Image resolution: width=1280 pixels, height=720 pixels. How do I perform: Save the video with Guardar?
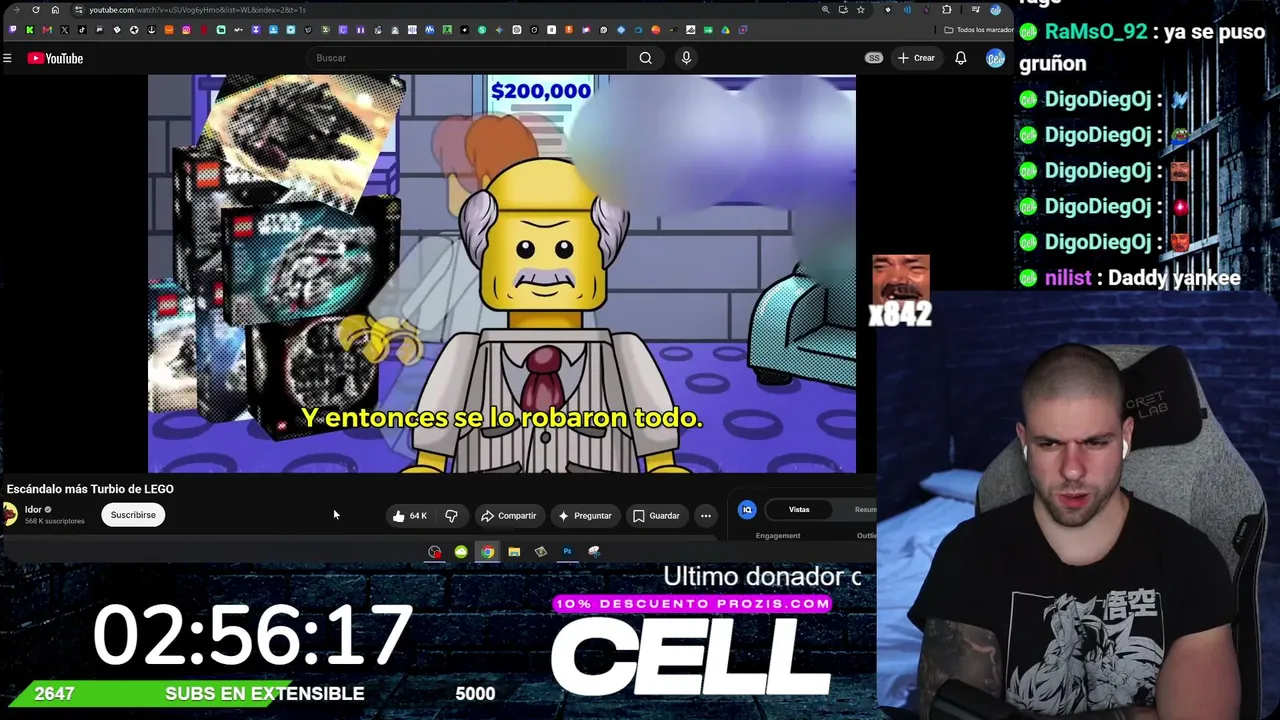[x=656, y=516]
